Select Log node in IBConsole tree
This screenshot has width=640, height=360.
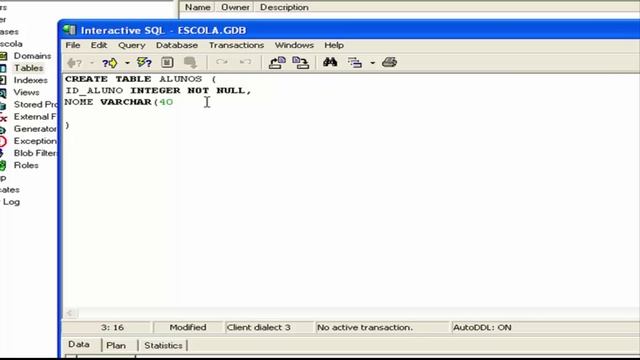(x=11, y=202)
